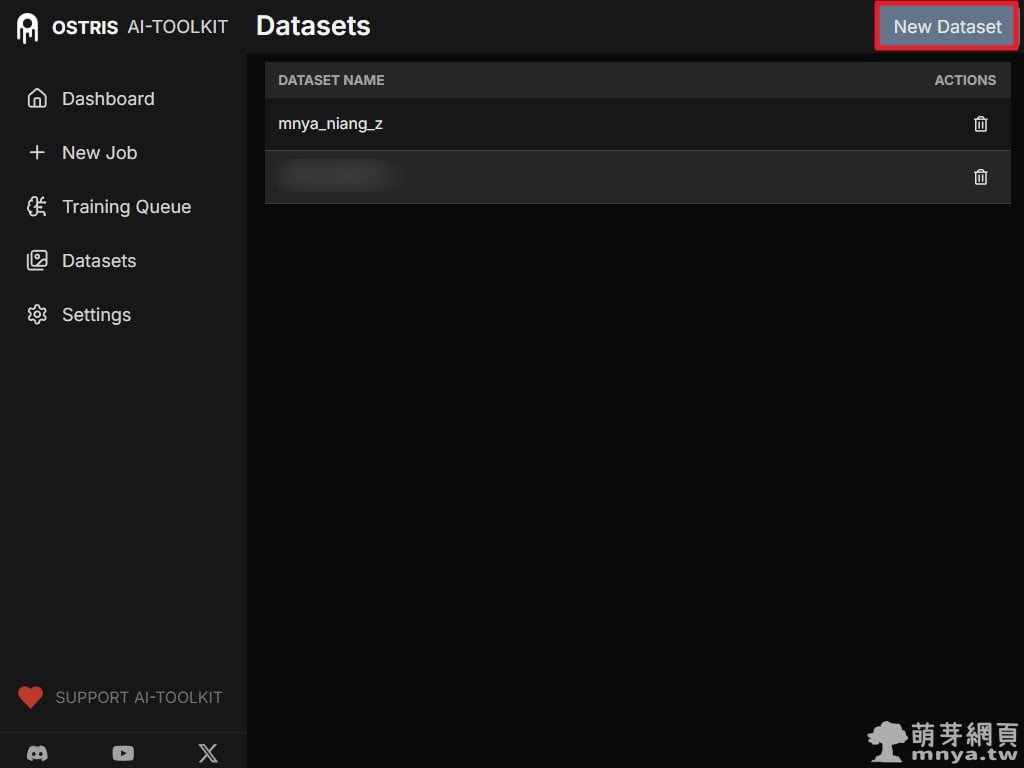Open the Support AI-Toolkit link
The image size is (1024, 768).
[x=138, y=697]
